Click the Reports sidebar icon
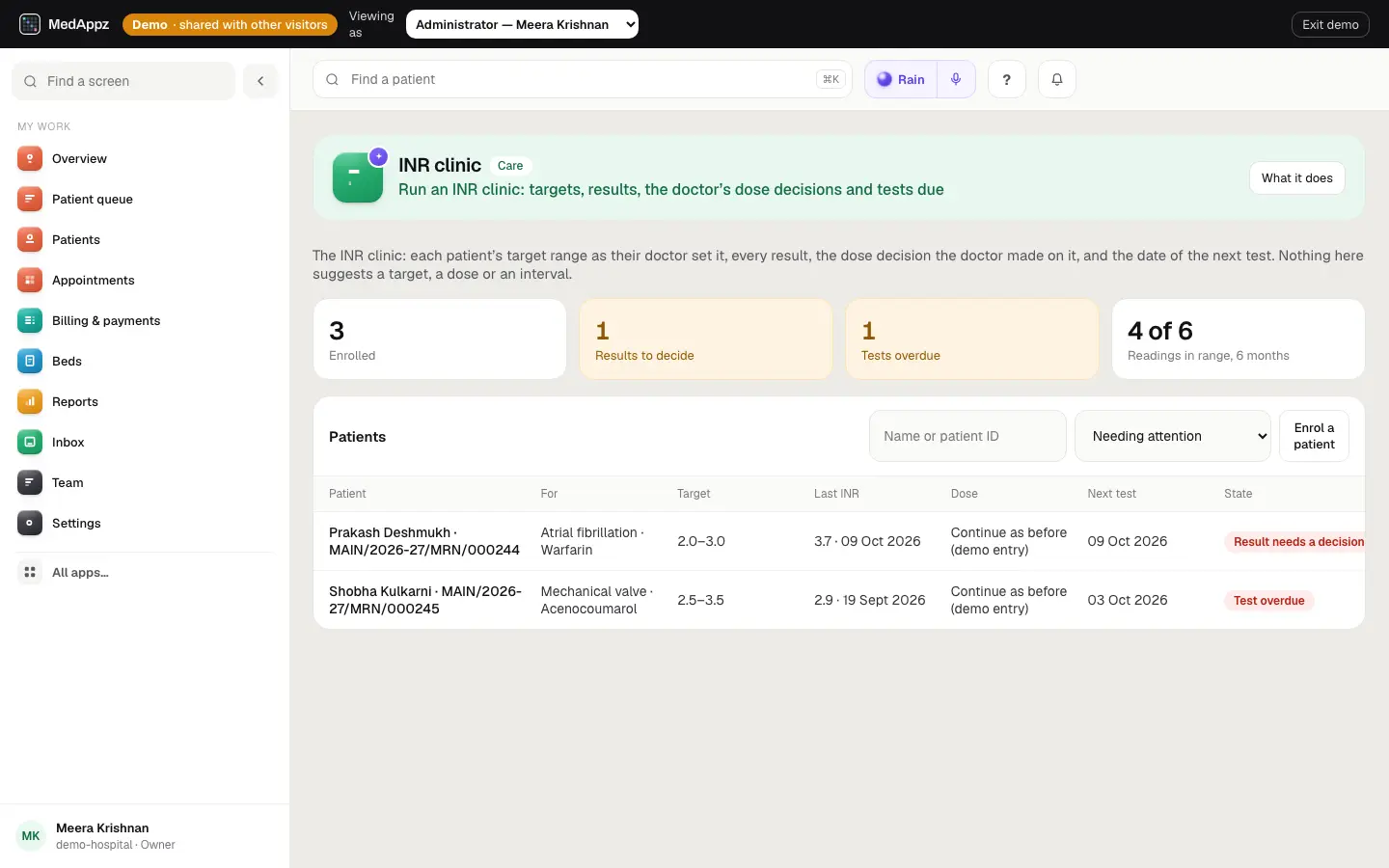1389x868 pixels. click(30, 402)
